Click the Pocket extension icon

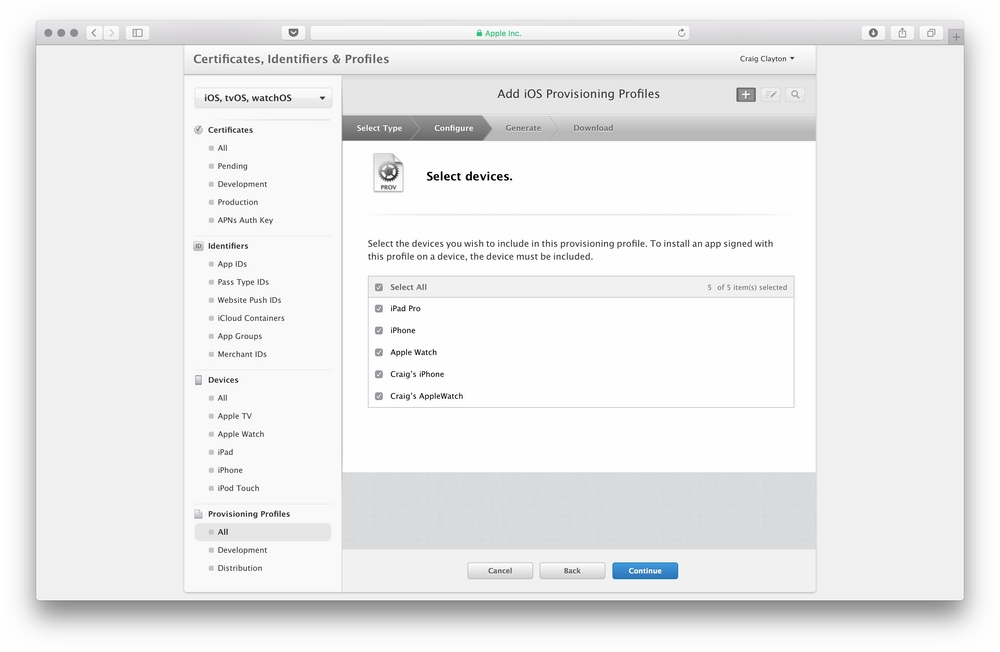[293, 33]
